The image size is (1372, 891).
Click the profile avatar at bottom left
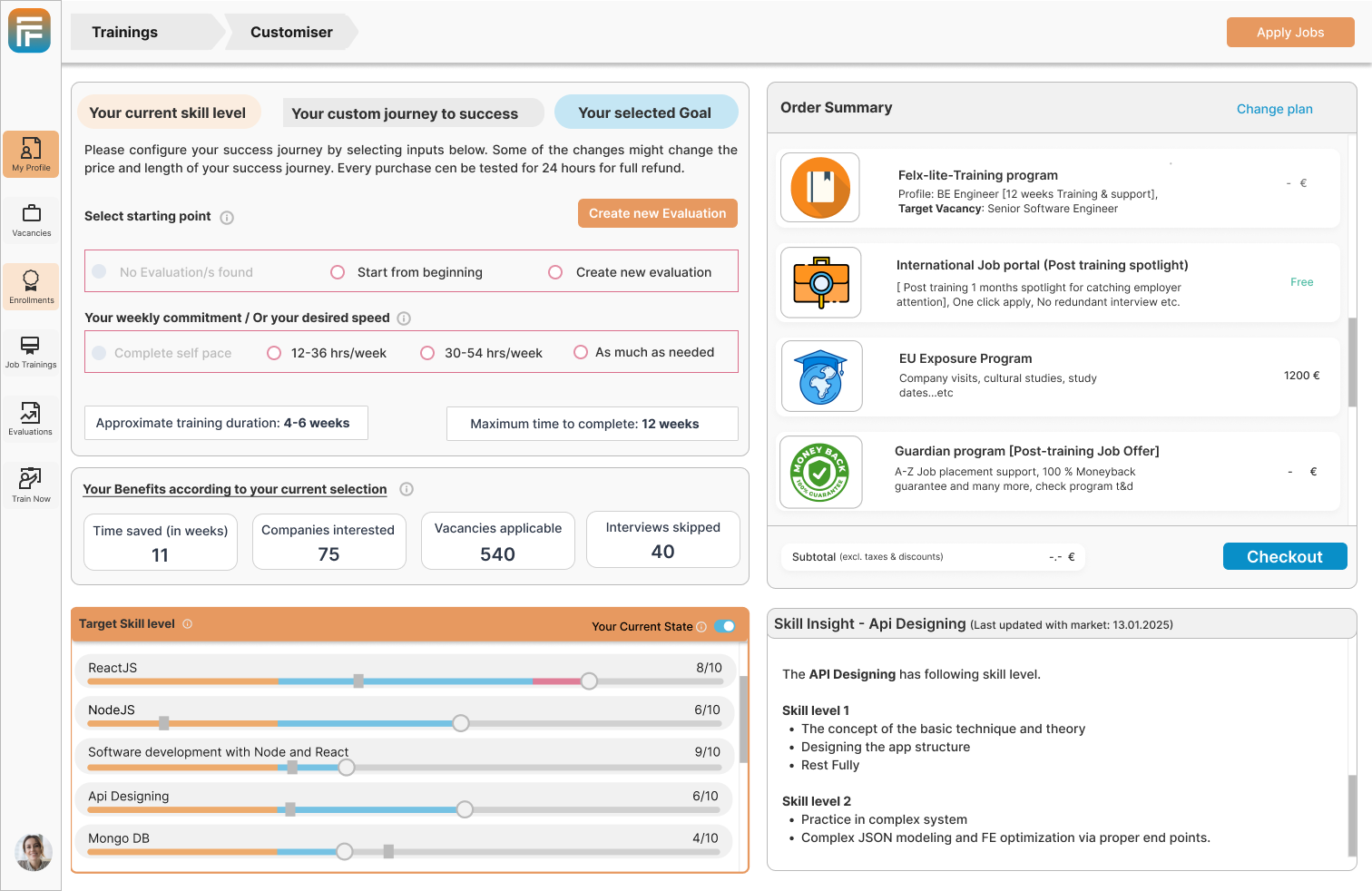click(33, 853)
